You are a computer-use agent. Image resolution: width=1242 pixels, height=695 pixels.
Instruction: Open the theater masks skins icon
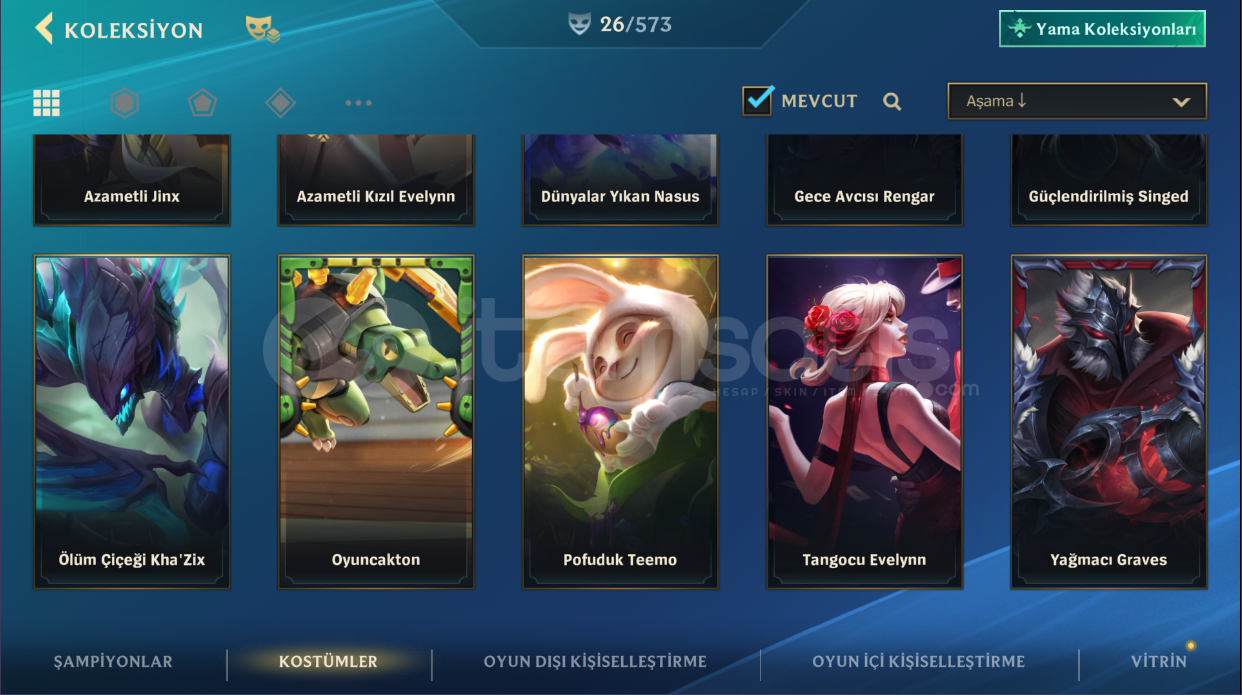pos(262,29)
